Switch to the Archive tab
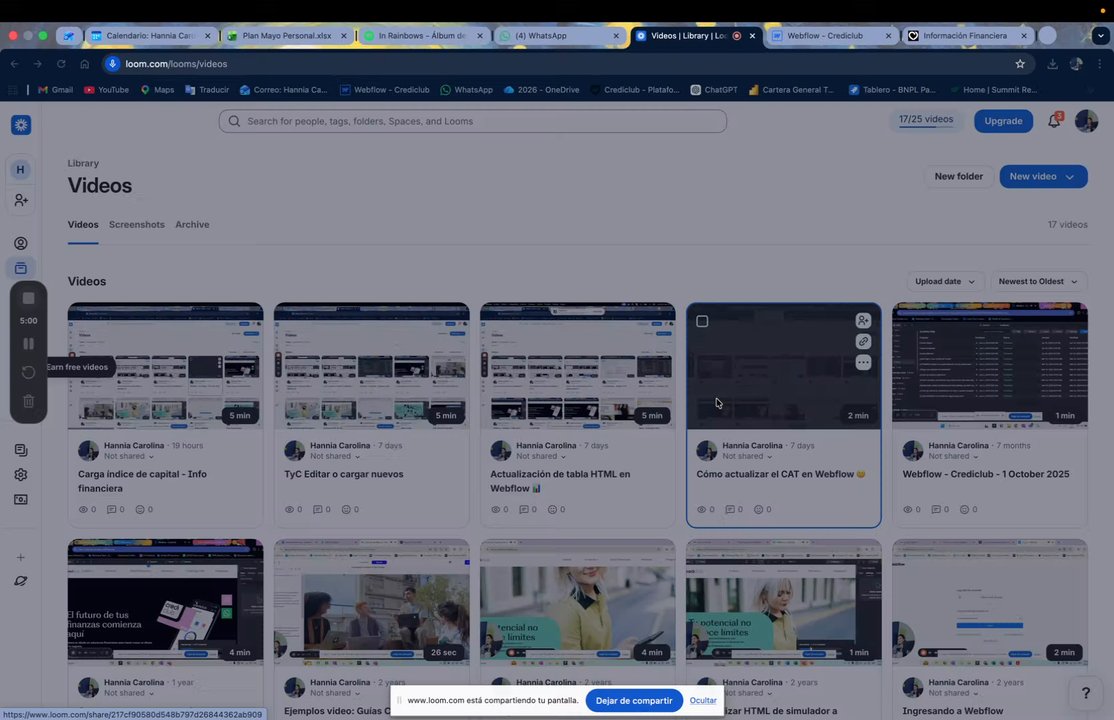 pyautogui.click(x=192, y=225)
